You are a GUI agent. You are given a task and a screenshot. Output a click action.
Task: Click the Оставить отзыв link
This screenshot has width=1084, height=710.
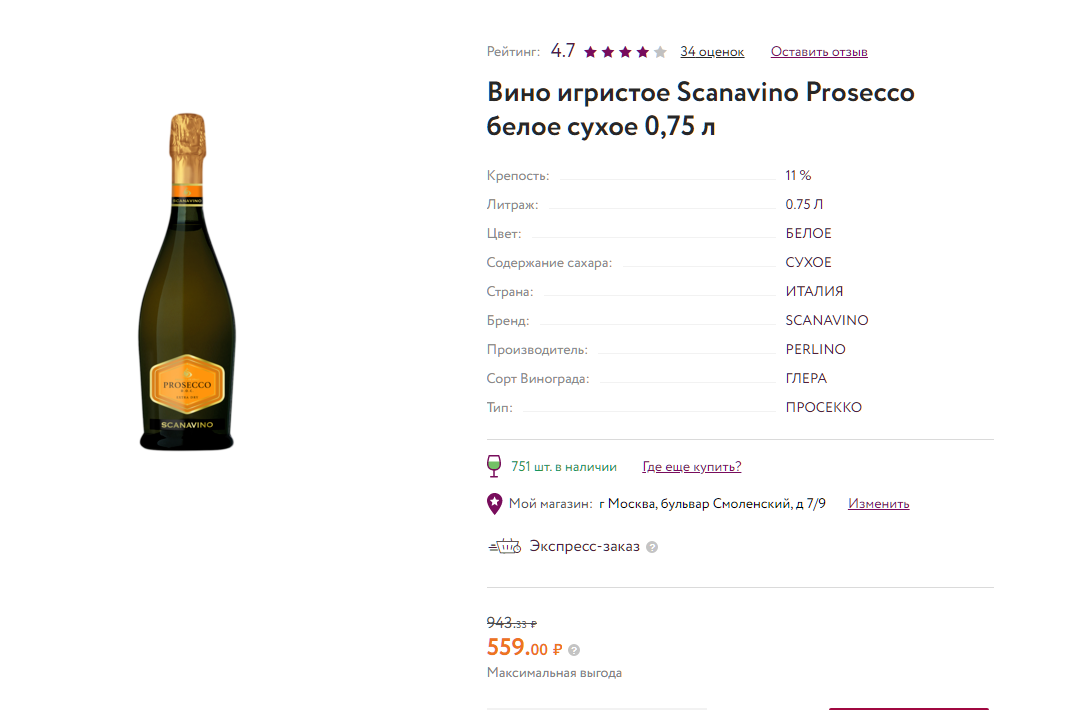tap(819, 52)
